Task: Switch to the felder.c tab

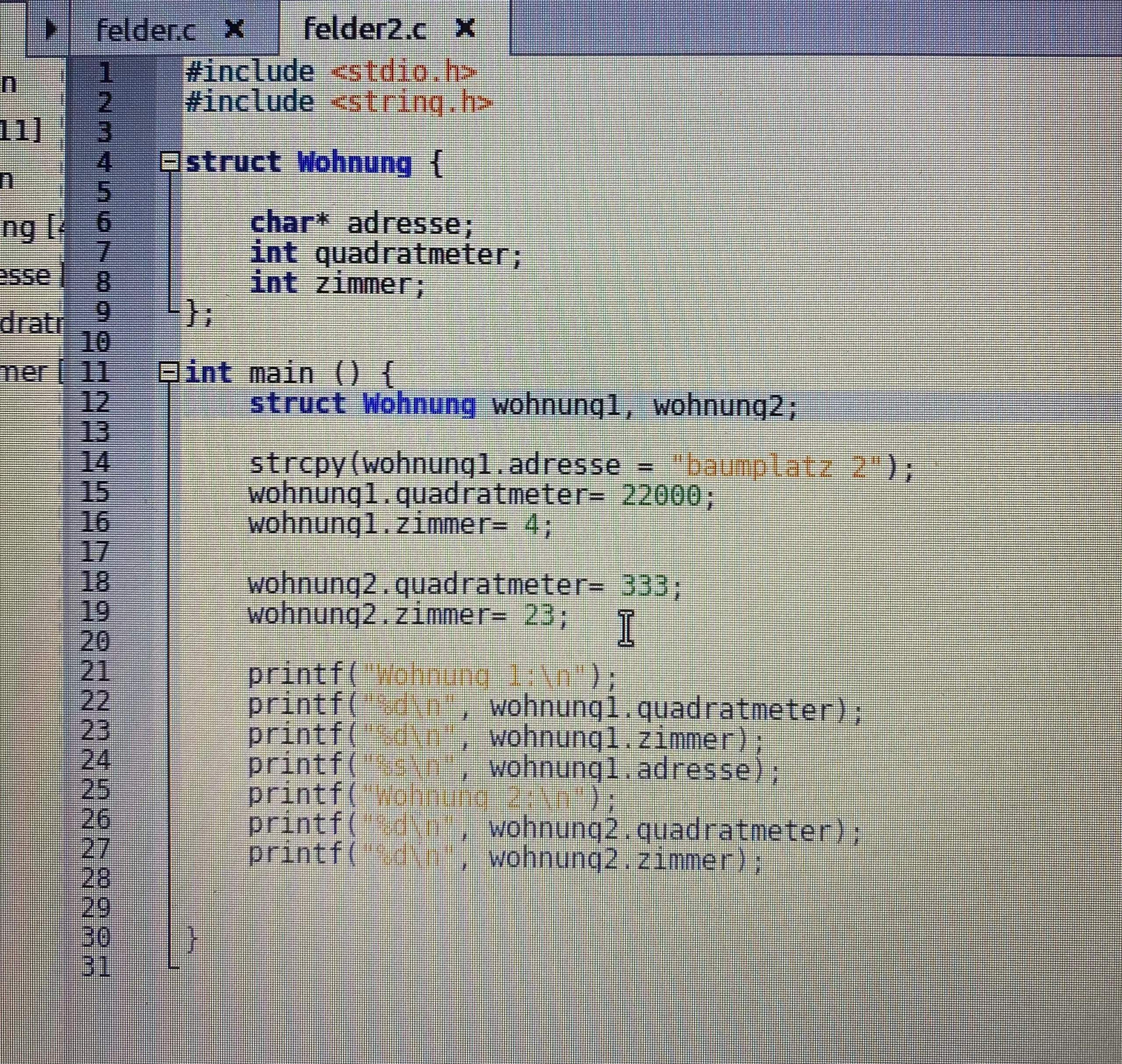Action: point(145,29)
